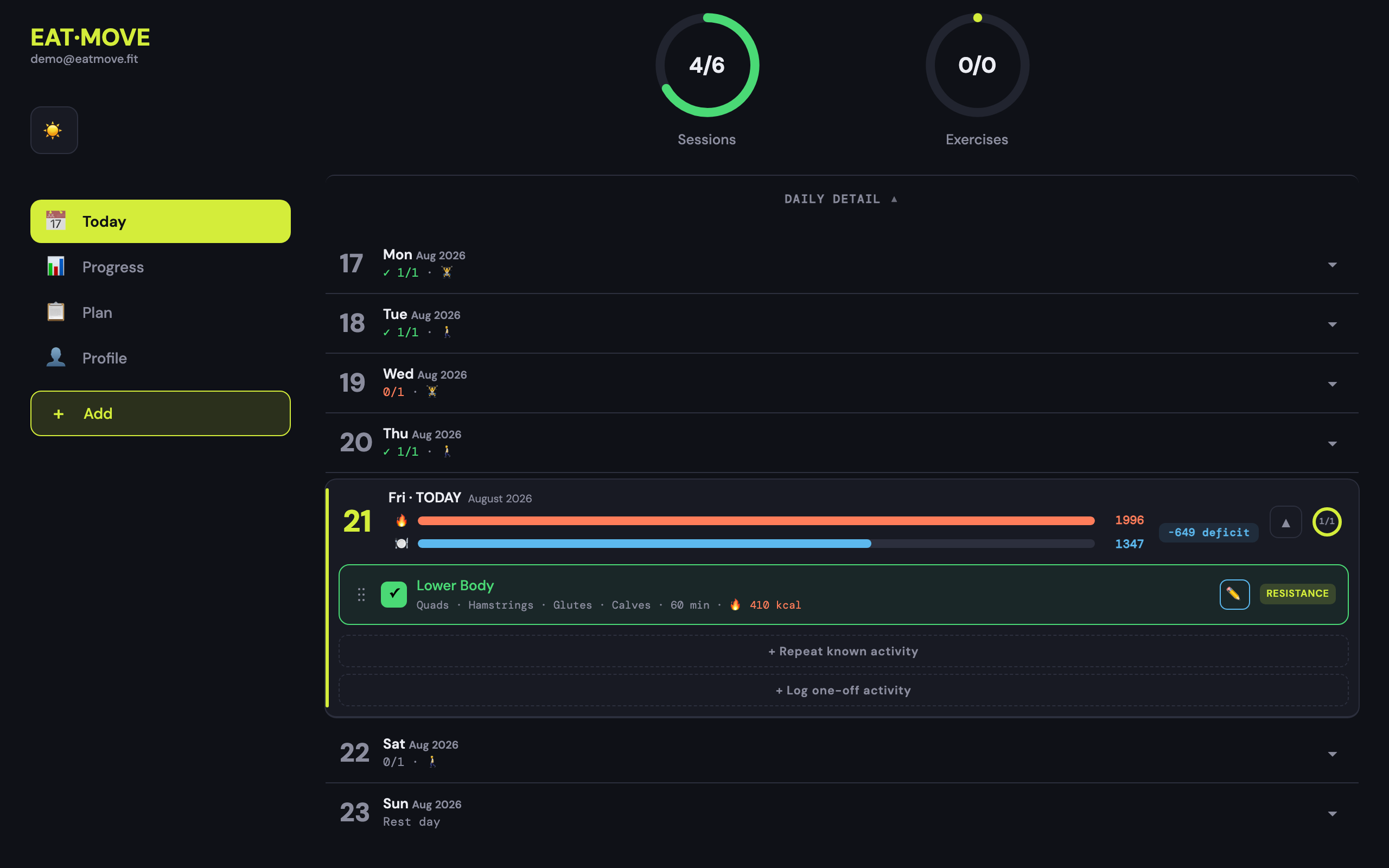Click the walker icon on Tuesday row
This screenshot has width=1389, height=868.
[447, 332]
